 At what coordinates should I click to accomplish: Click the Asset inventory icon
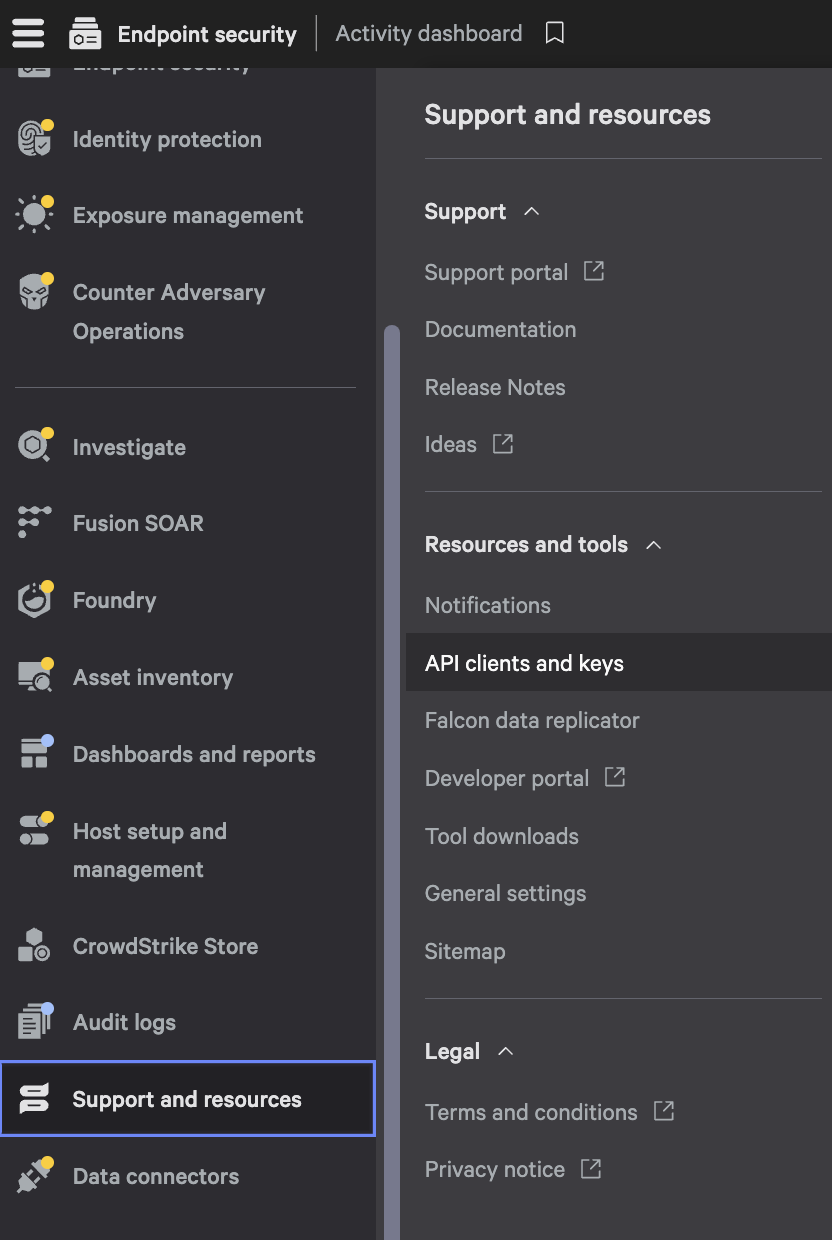tap(35, 677)
